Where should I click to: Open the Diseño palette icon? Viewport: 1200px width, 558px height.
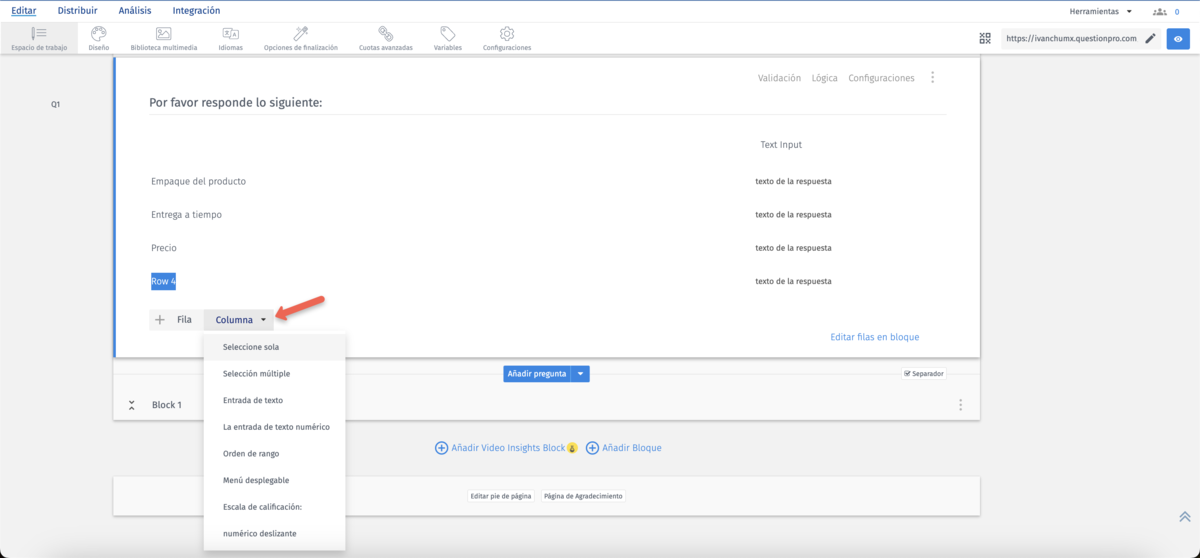tap(99, 34)
